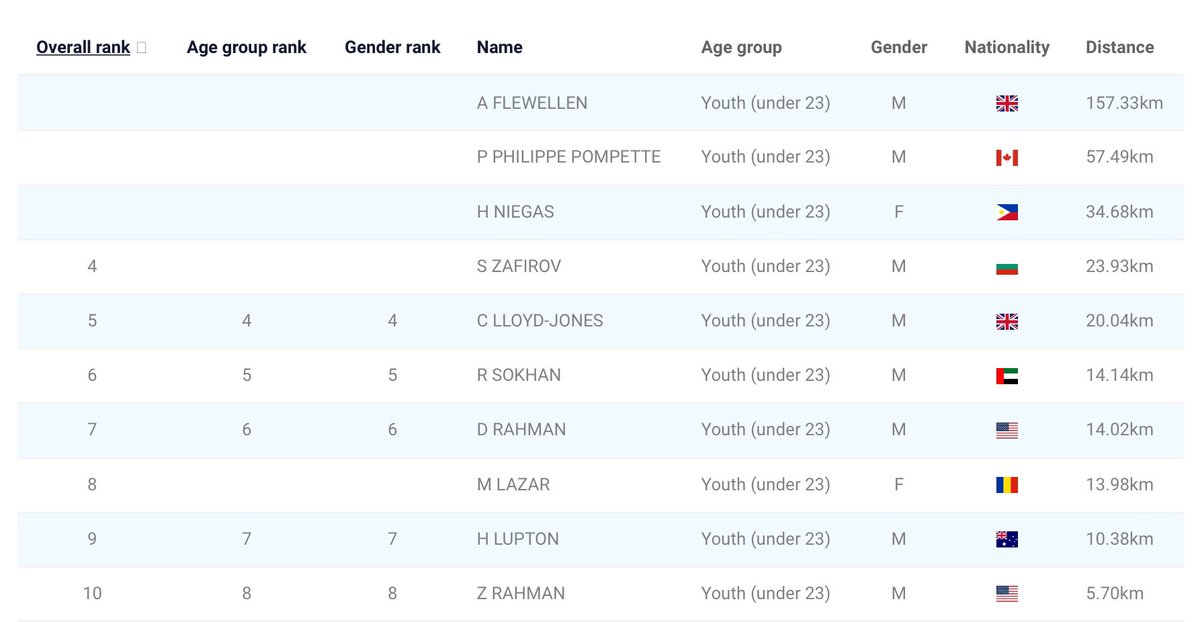Click overall rank 8 in M LAZAR row
Image resolution: width=1200 pixels, height=622 pixels.
click(x=92, y=484)
